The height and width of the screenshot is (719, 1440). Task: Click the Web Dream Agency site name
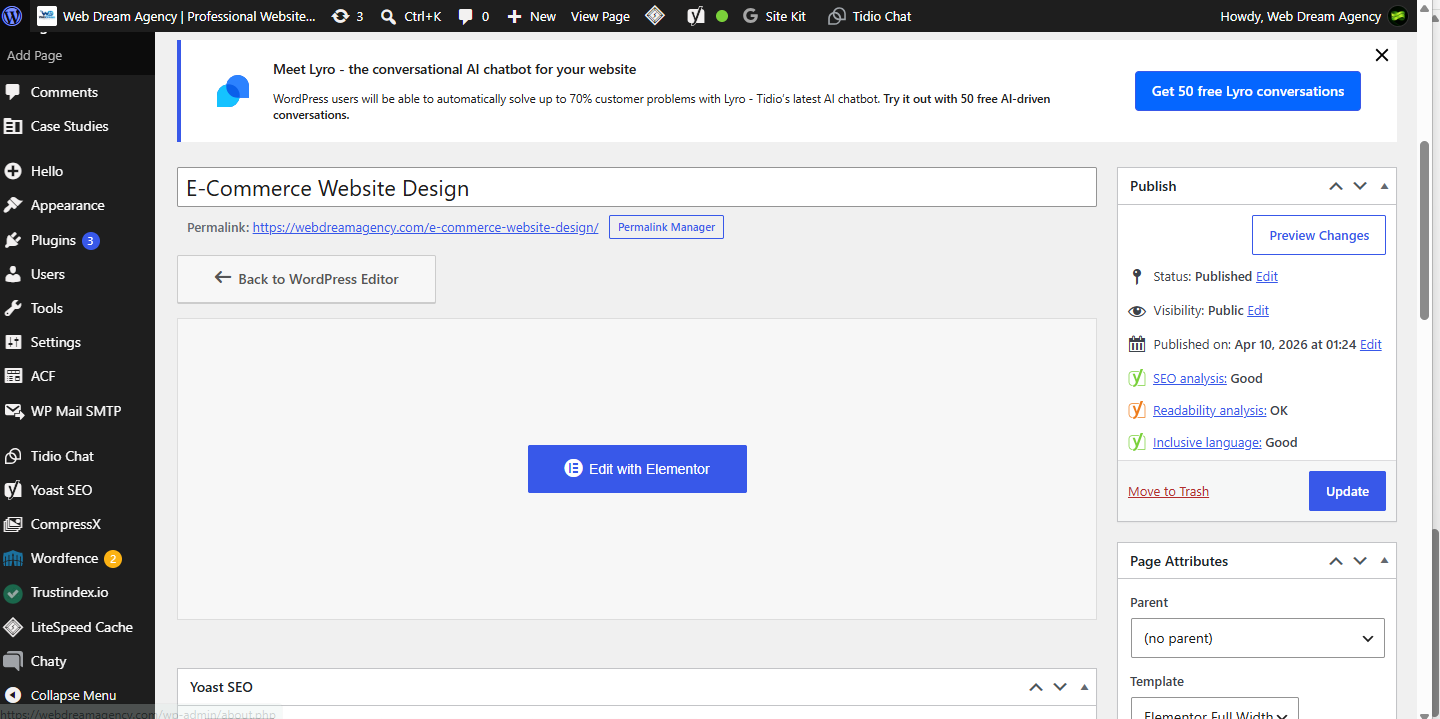177,16
